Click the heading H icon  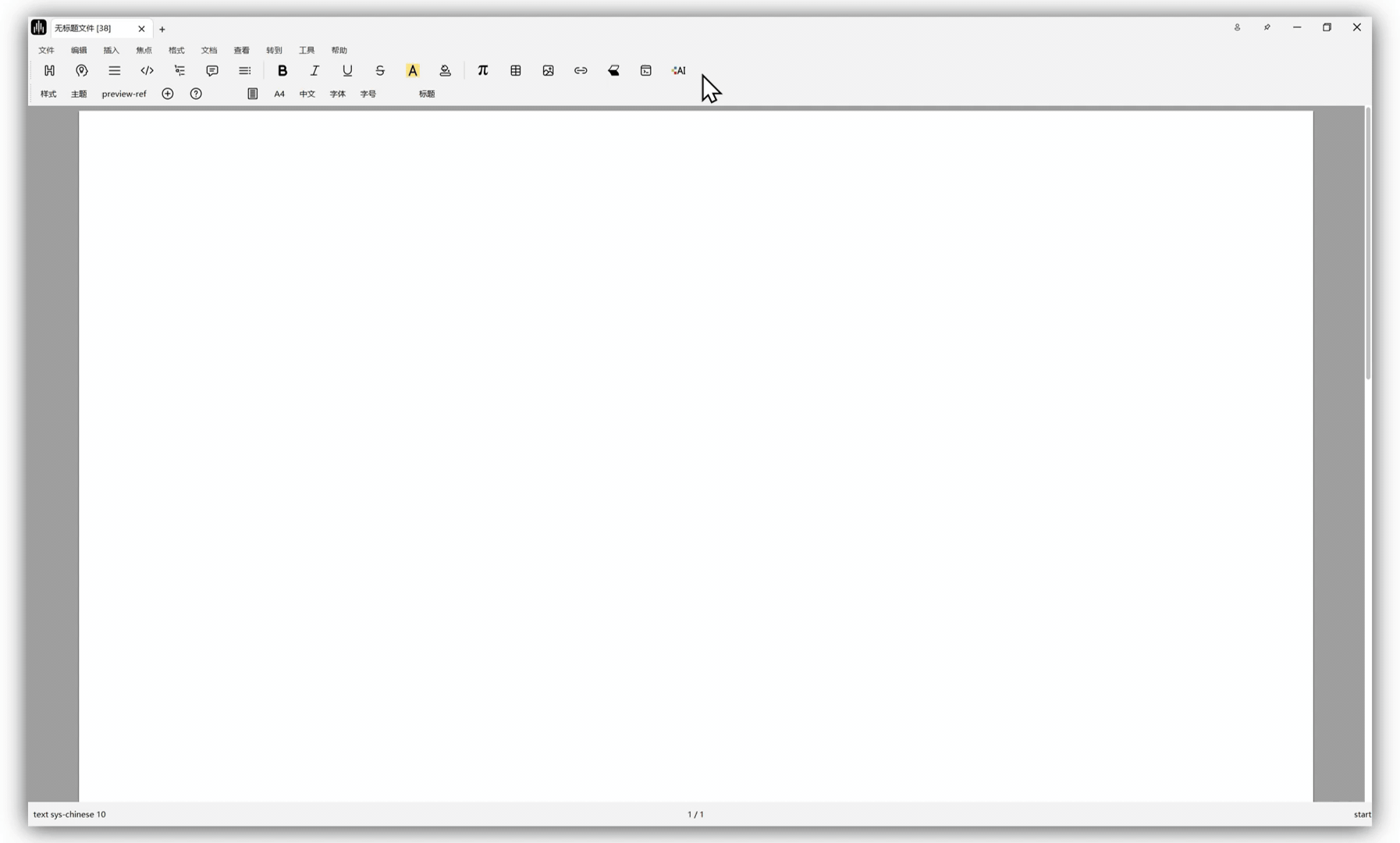point(49,70)
